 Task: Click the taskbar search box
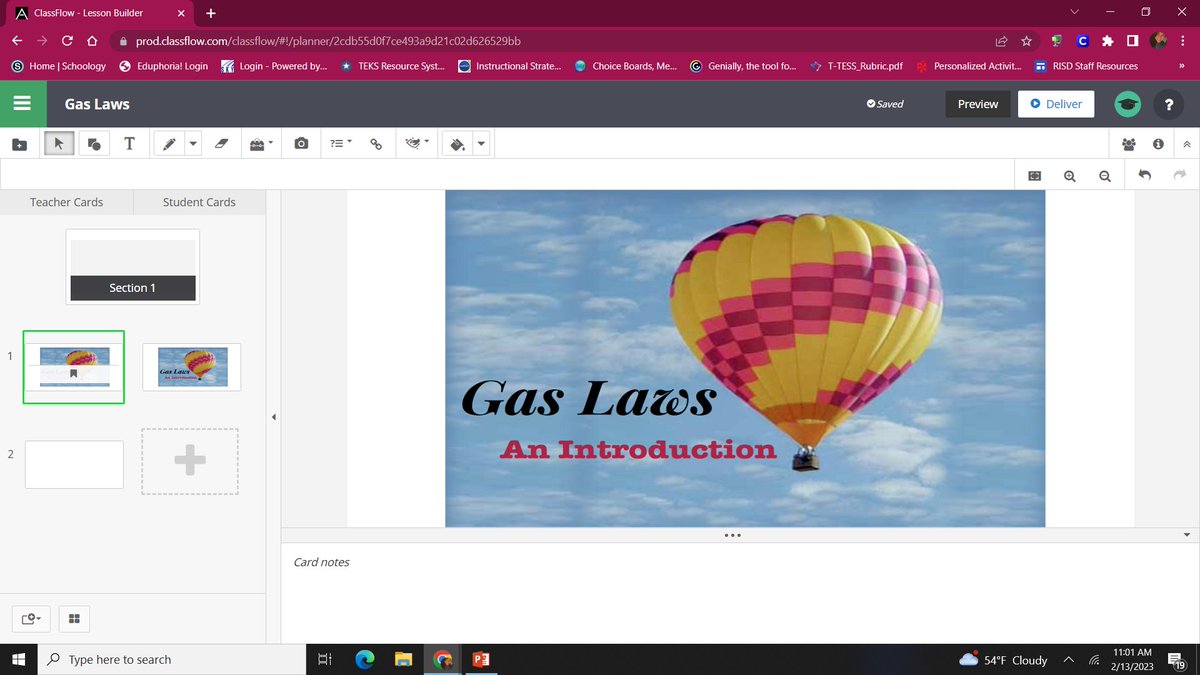[x=171, y=659]
